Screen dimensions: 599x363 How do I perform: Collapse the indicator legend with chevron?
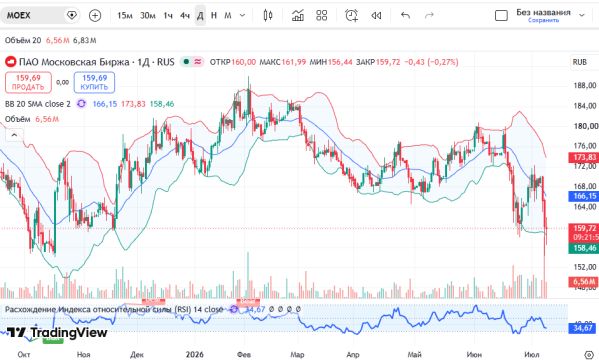[14, 135]
